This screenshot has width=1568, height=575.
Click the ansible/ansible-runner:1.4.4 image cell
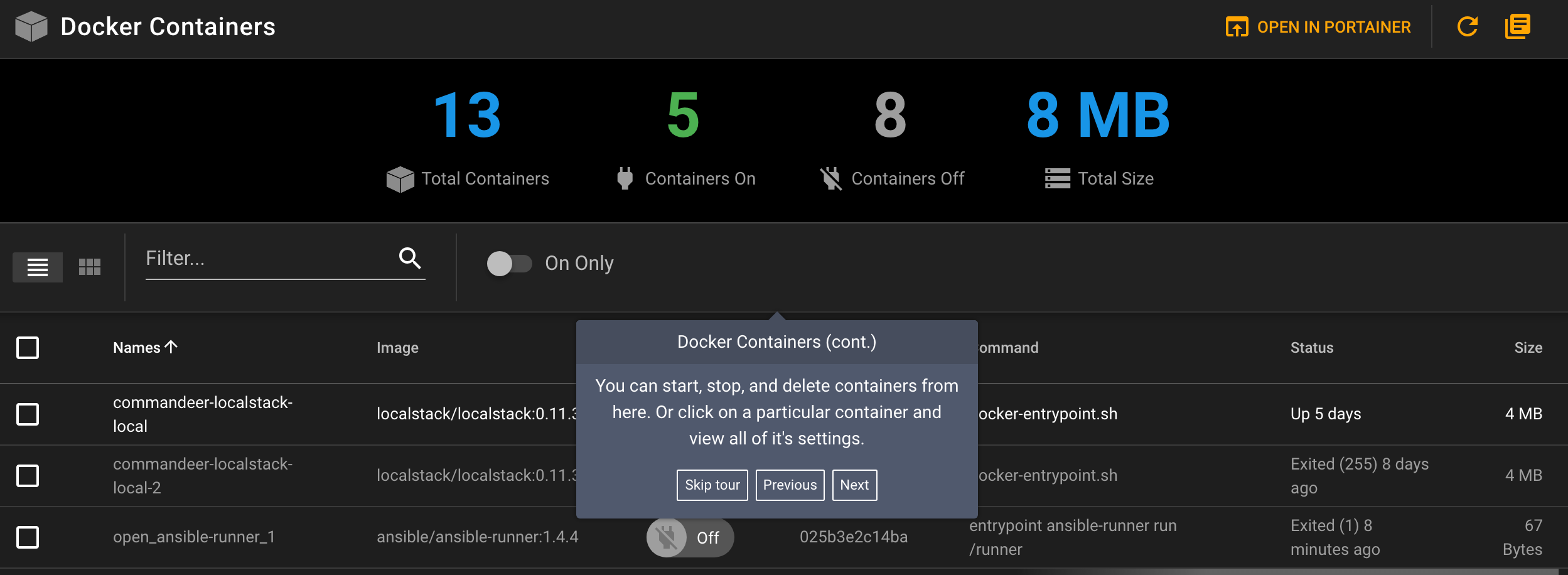pos(477,537)
